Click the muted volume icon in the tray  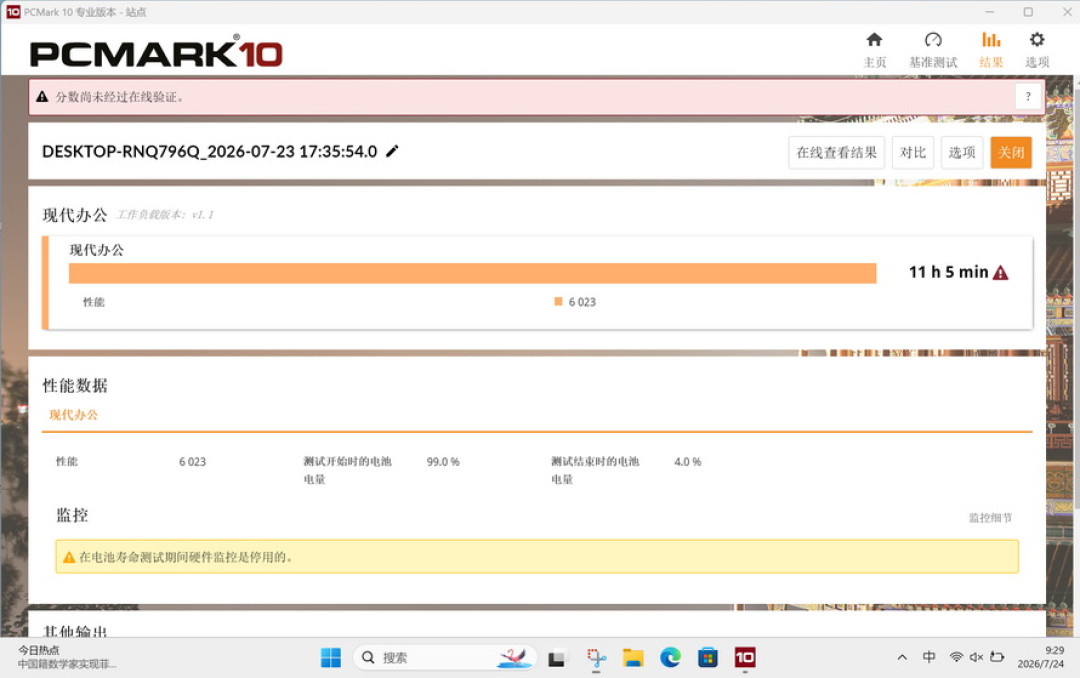pos(976,657)
